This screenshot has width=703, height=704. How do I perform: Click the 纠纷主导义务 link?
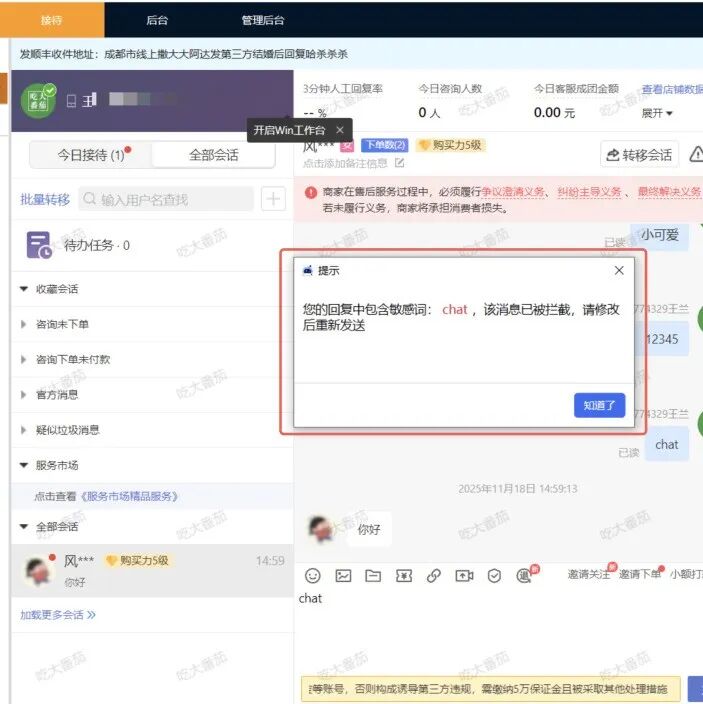(x=589, y=192)
